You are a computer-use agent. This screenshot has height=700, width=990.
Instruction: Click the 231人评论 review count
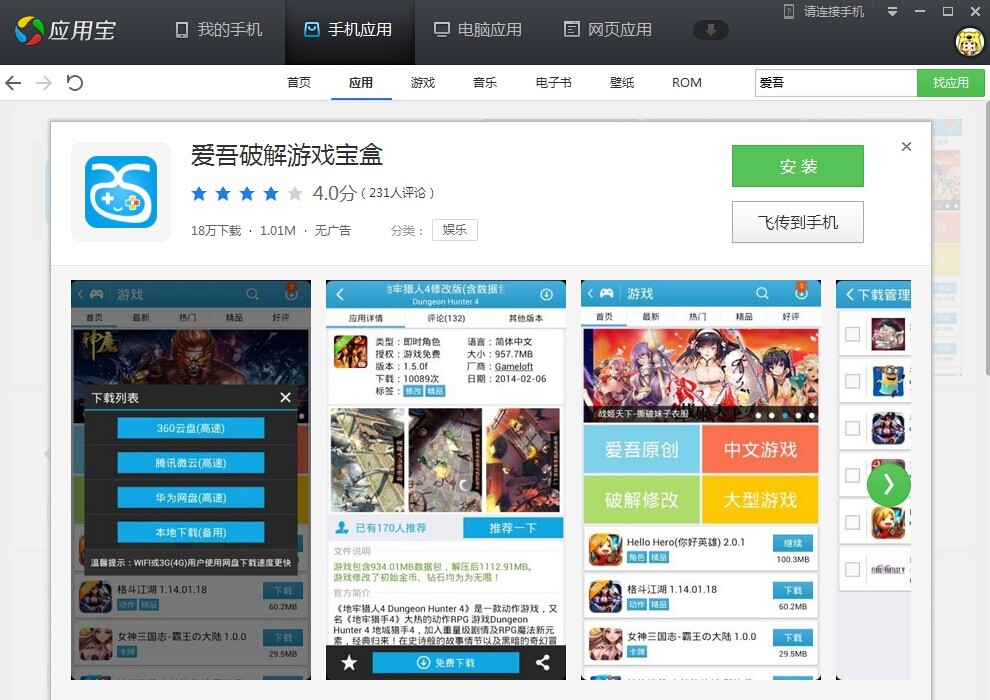398,193
